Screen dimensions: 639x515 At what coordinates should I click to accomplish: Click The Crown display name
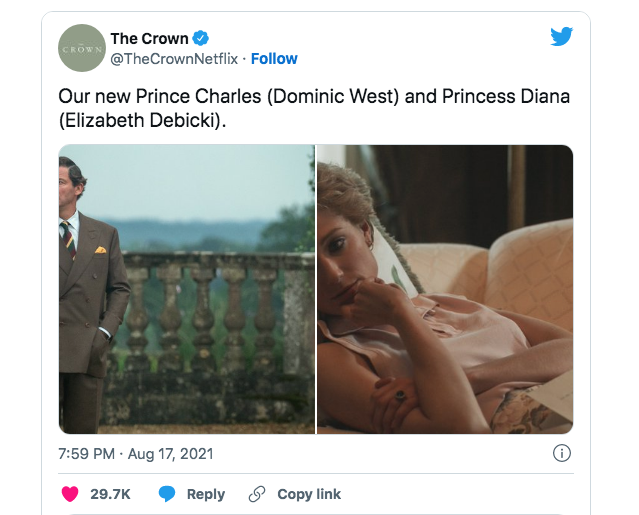click(149, 39)
